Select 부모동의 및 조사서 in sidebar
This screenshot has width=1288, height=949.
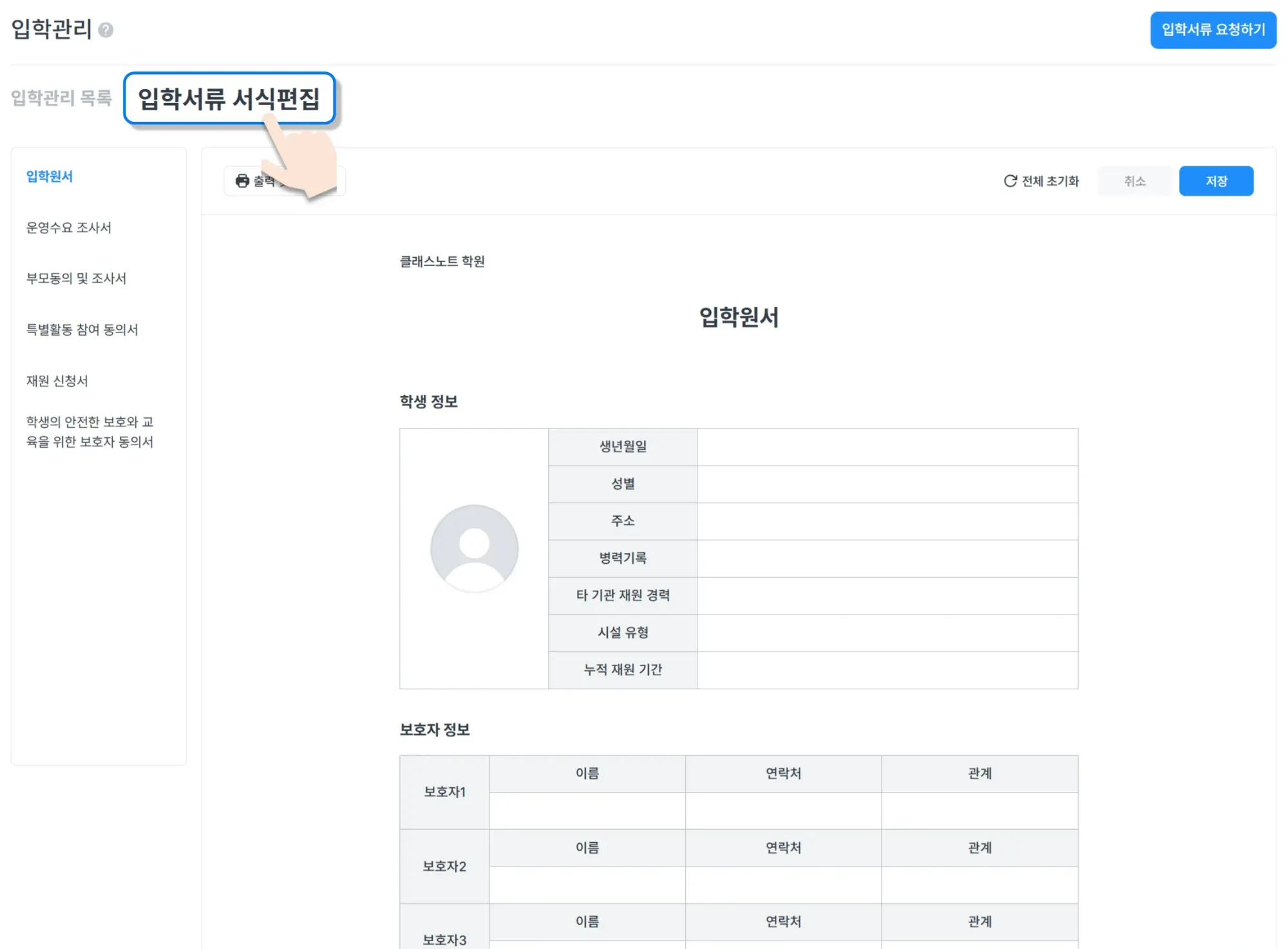pos(76,278)
